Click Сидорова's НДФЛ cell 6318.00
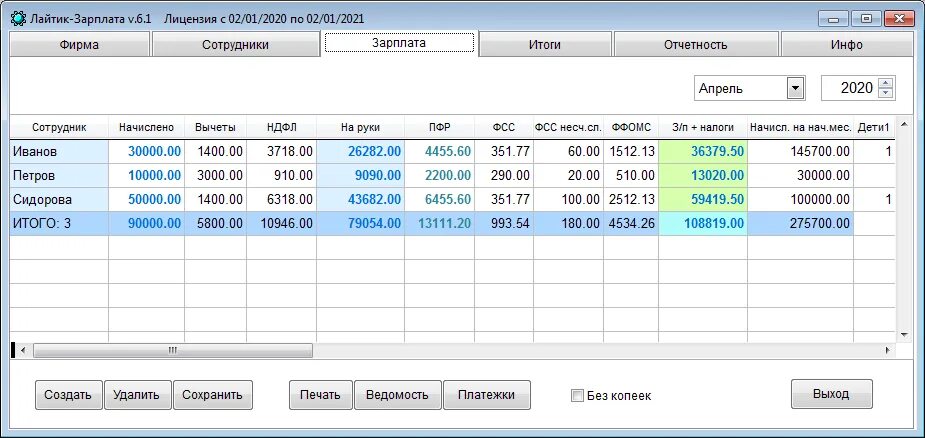 [x=281, y=200]
